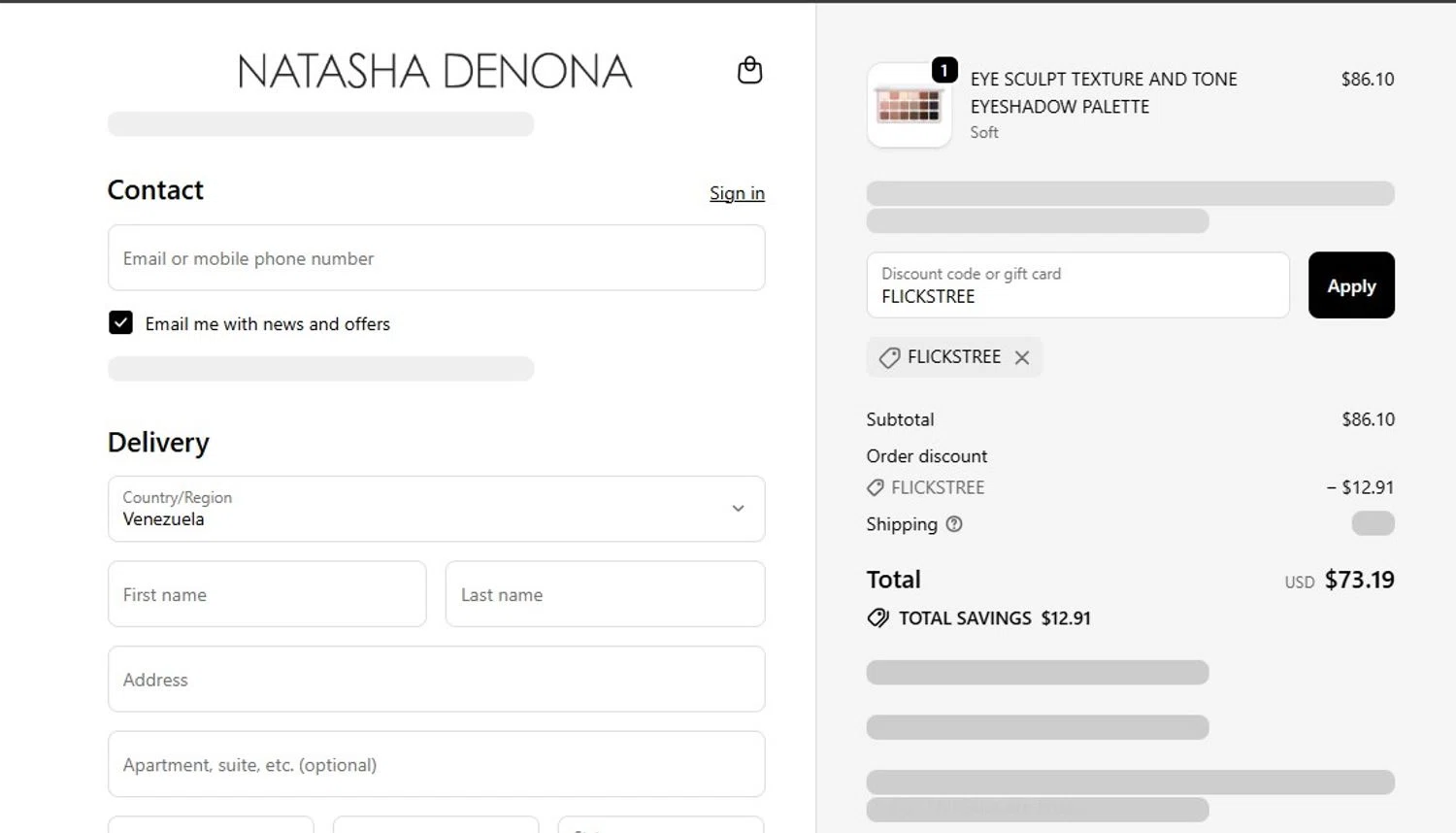The image size is (1456, 833).
Task: Click the item quantity badge on thumbnail
Action: coord(944,70)
